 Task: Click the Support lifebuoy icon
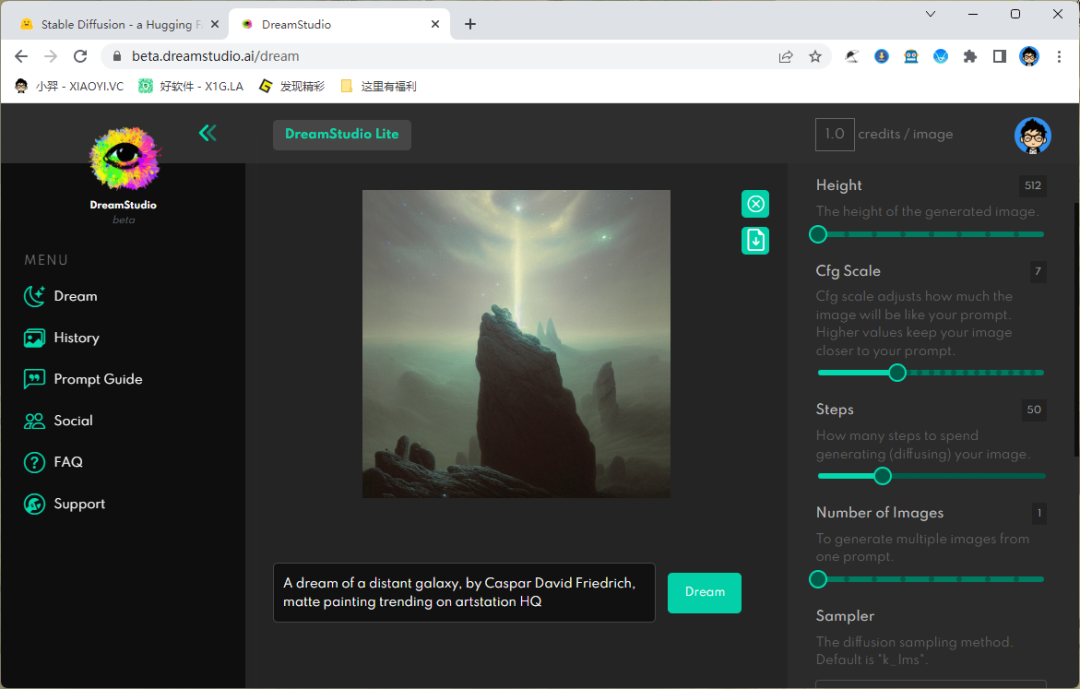point(34,504)
